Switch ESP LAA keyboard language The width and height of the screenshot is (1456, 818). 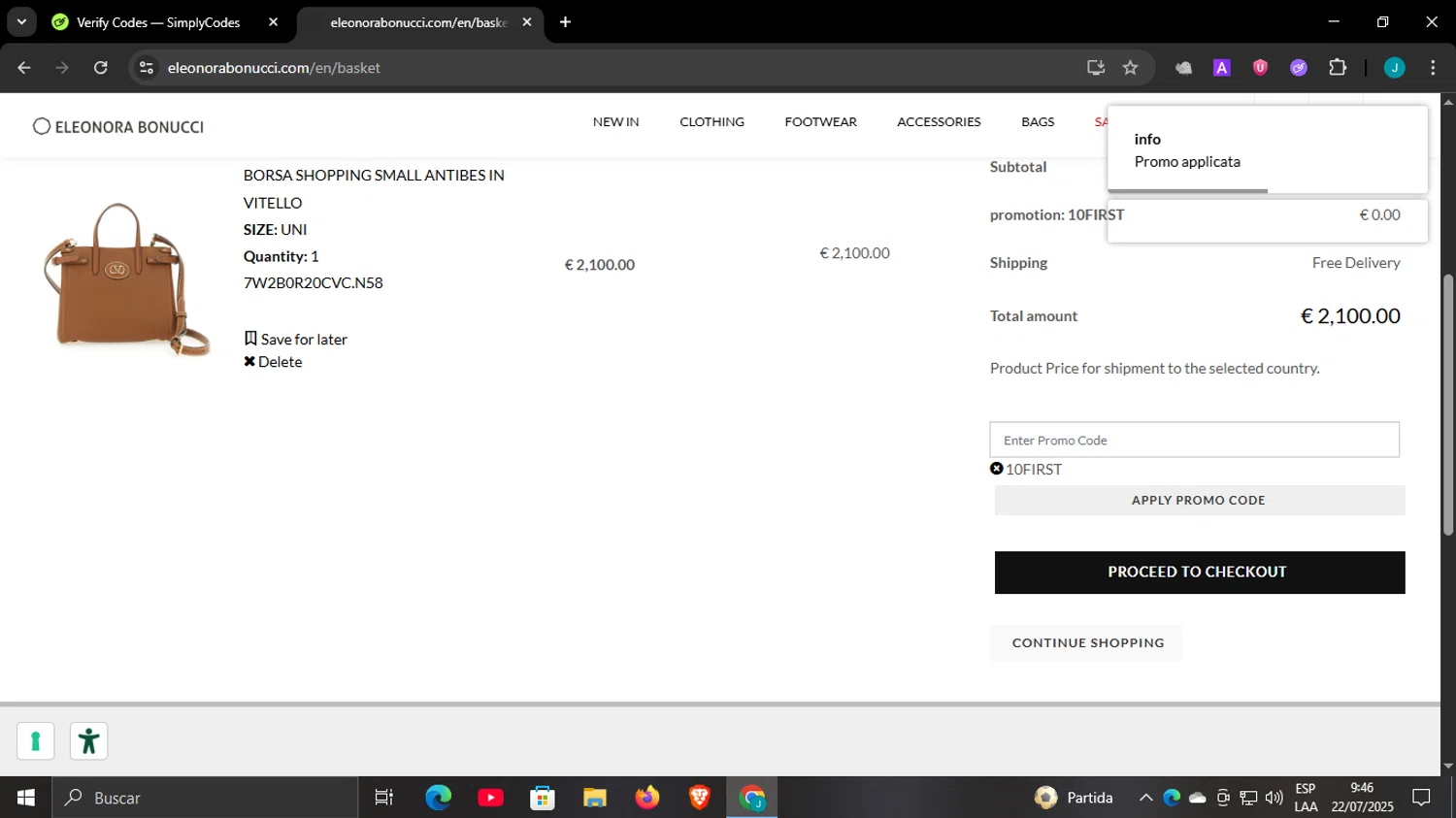[1307, 798]
